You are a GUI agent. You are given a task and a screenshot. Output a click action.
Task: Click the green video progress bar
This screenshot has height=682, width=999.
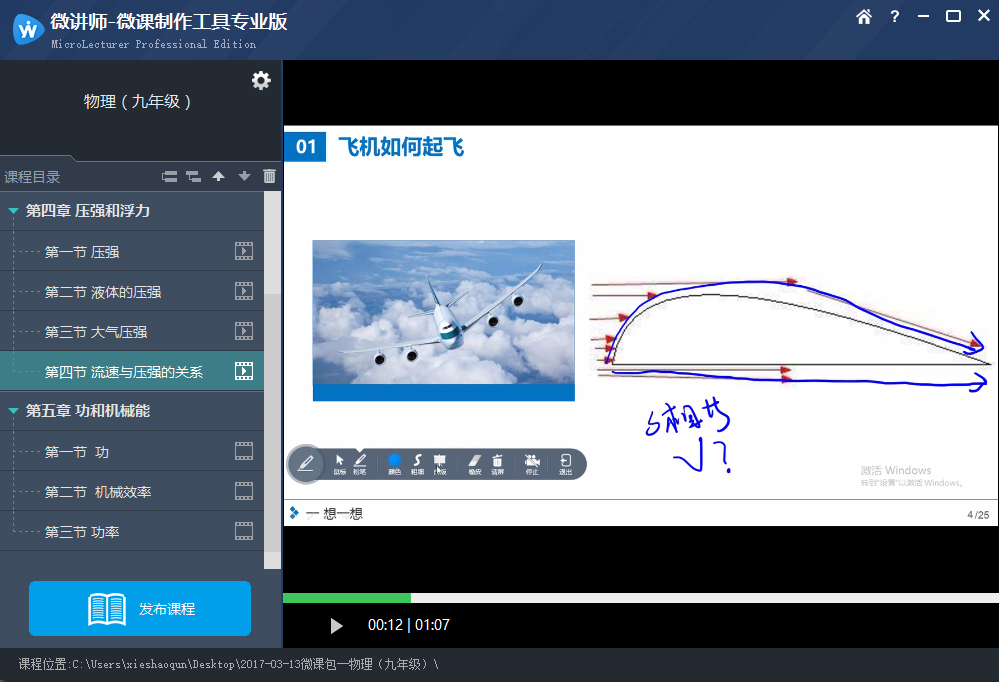pyautogui.click(x=347, y=598)
